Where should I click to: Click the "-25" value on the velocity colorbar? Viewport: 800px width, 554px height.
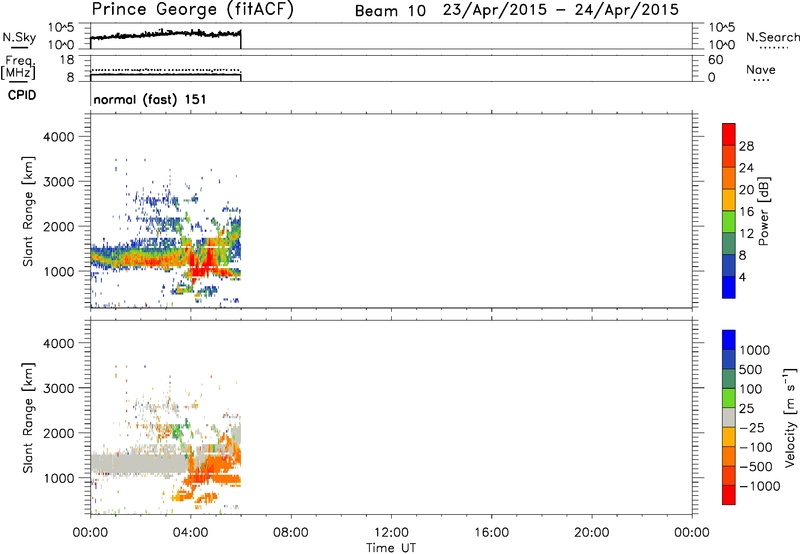coord(751,428)
